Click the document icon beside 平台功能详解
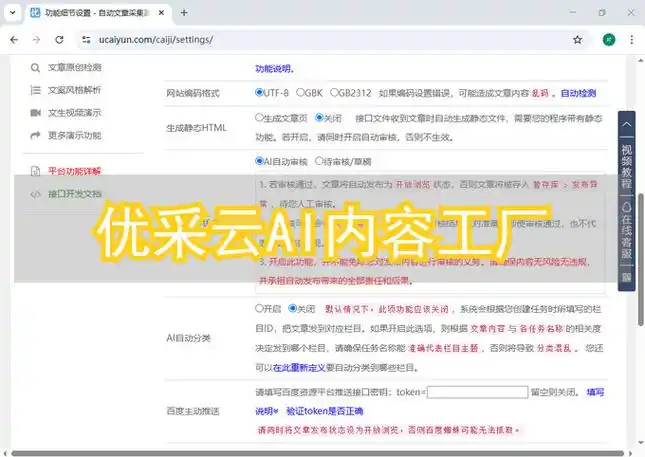The width and height of the screenshot is (645, 457). point(36,171)
